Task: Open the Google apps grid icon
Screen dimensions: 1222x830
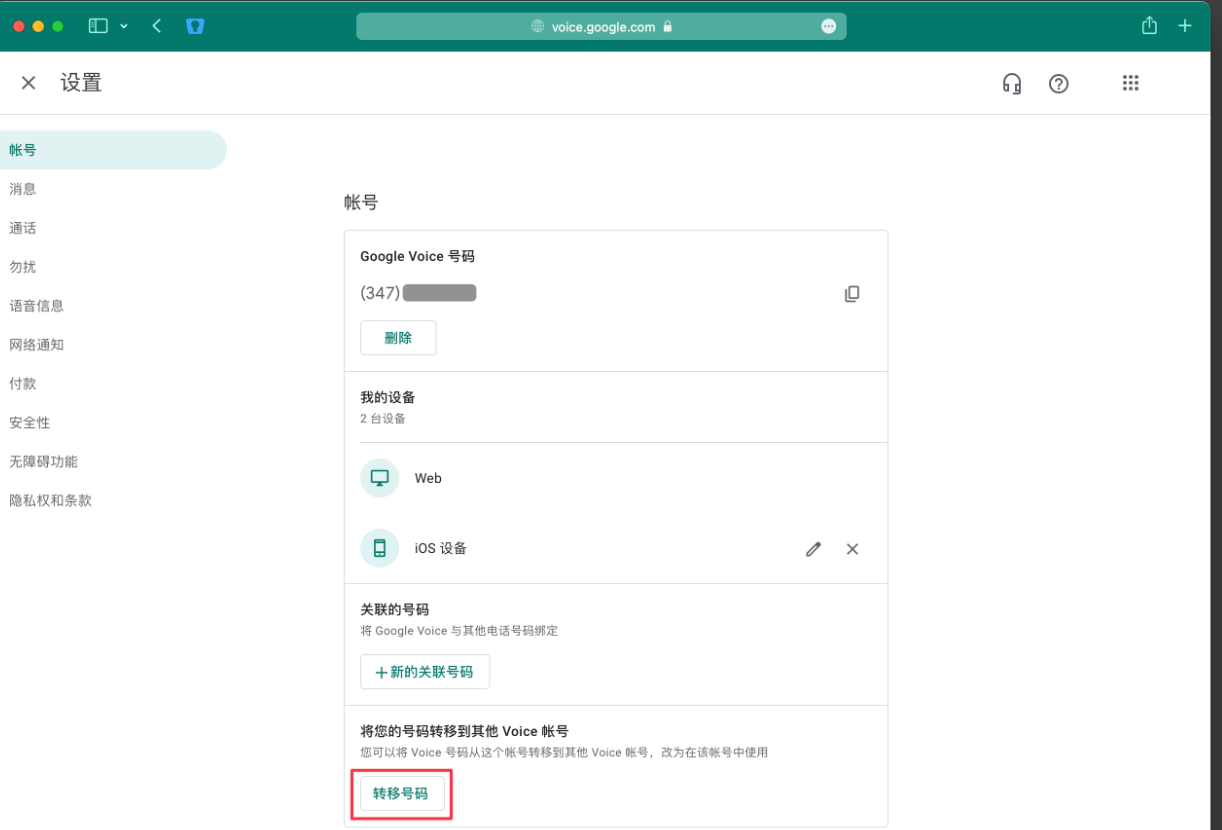Action: [1131, 84]
